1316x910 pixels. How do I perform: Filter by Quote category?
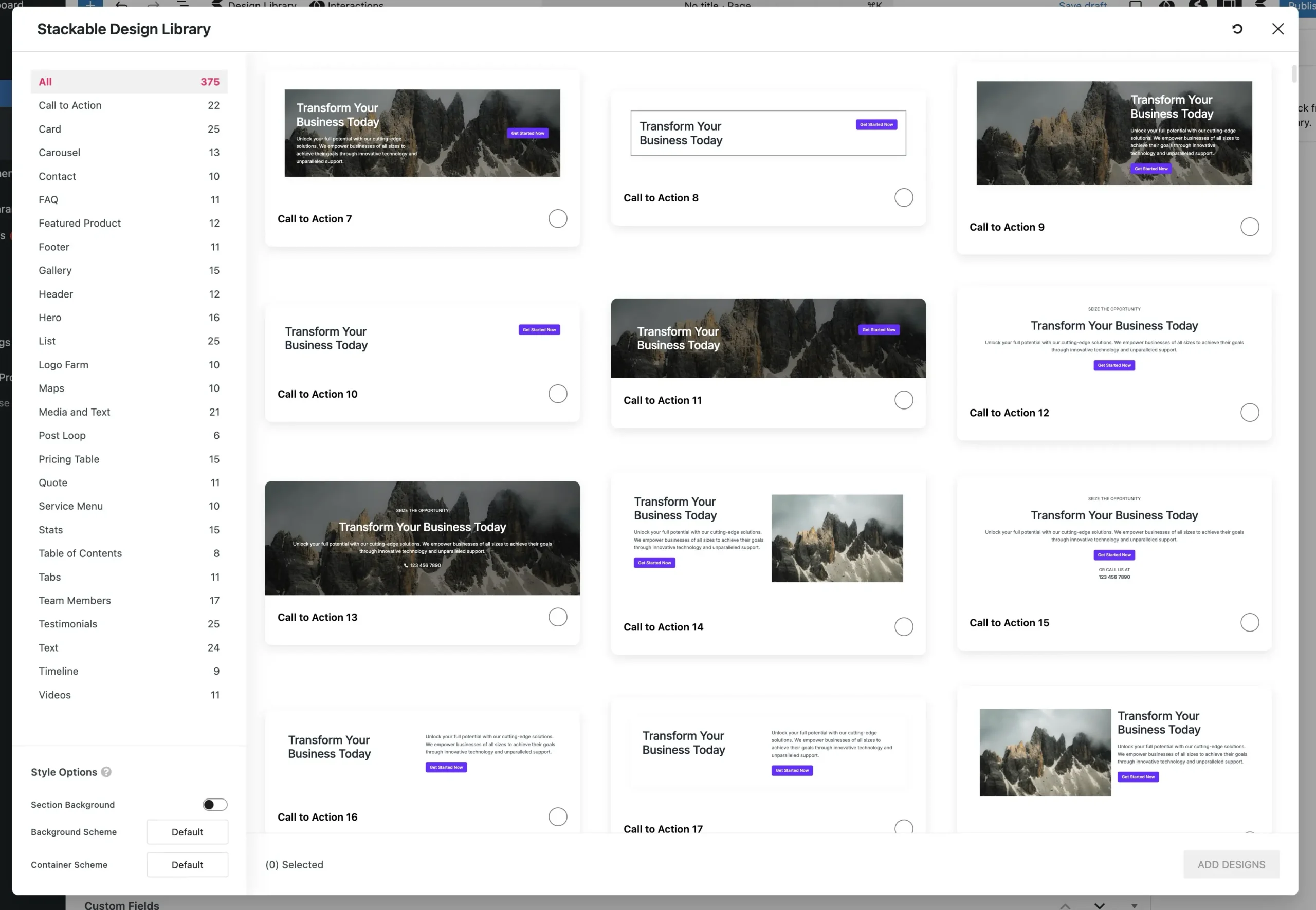click(x=129, y=482)
